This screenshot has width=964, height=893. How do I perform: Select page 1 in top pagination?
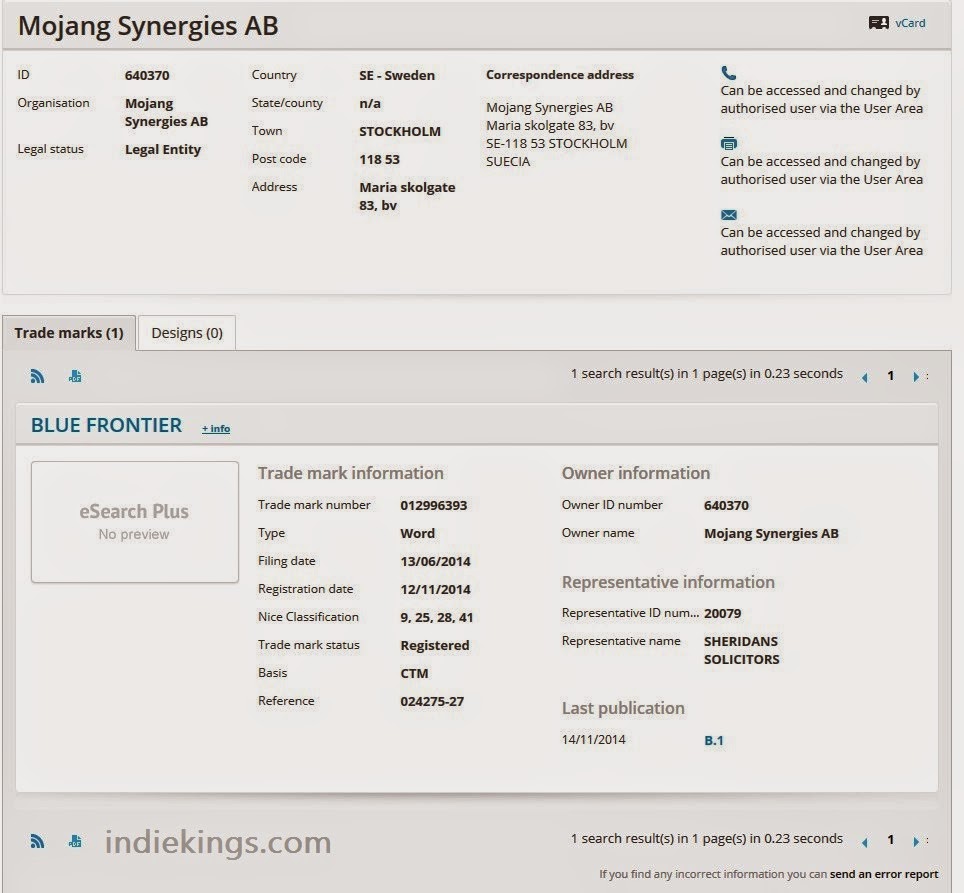pos(890,376)
